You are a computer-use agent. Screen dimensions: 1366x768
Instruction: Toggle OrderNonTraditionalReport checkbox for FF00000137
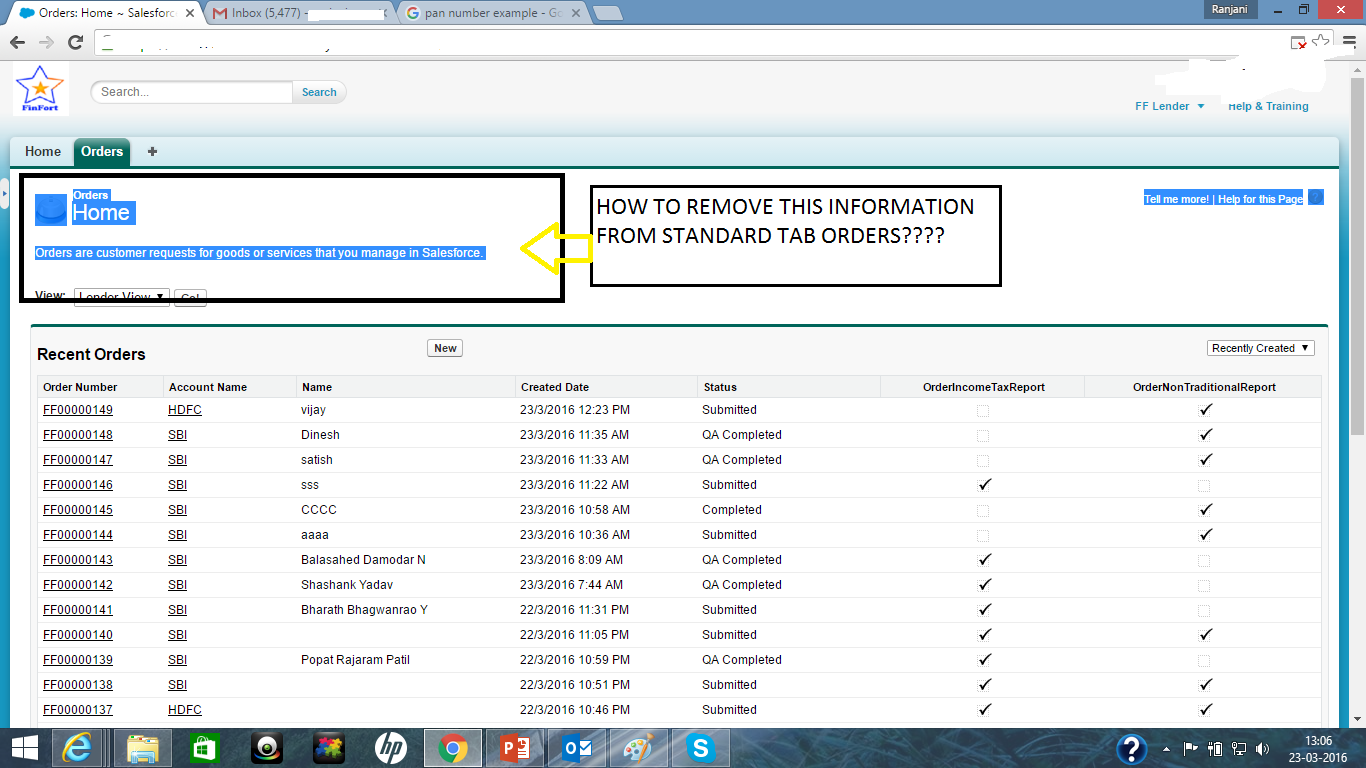click(x=1205, y=710)
